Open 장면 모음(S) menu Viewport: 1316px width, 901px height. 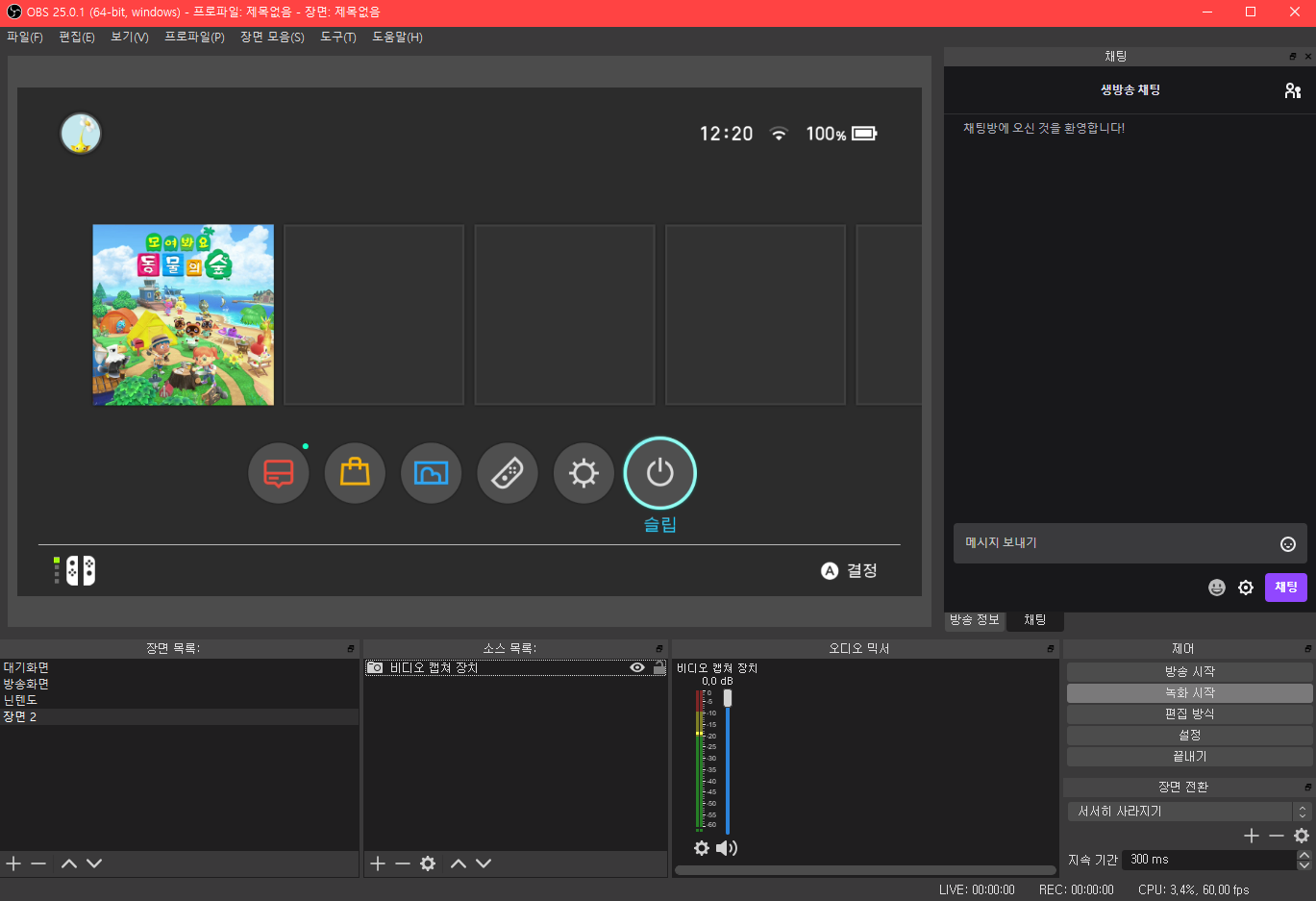point(272,38)
